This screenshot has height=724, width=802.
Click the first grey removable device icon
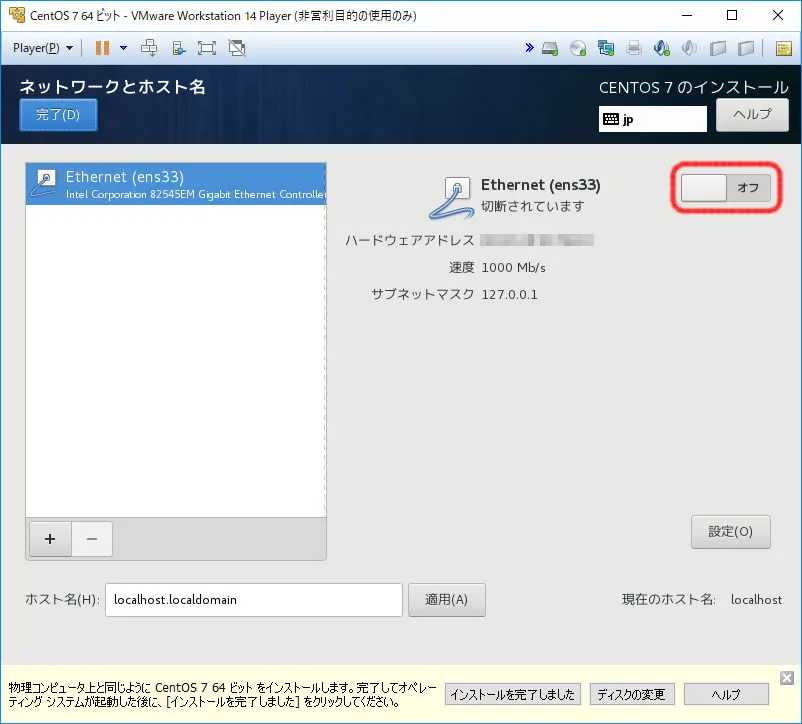718,49
